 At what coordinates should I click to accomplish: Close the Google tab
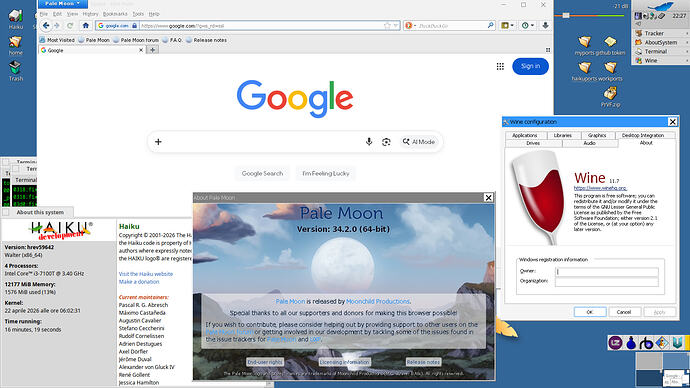tap(141, 50)
